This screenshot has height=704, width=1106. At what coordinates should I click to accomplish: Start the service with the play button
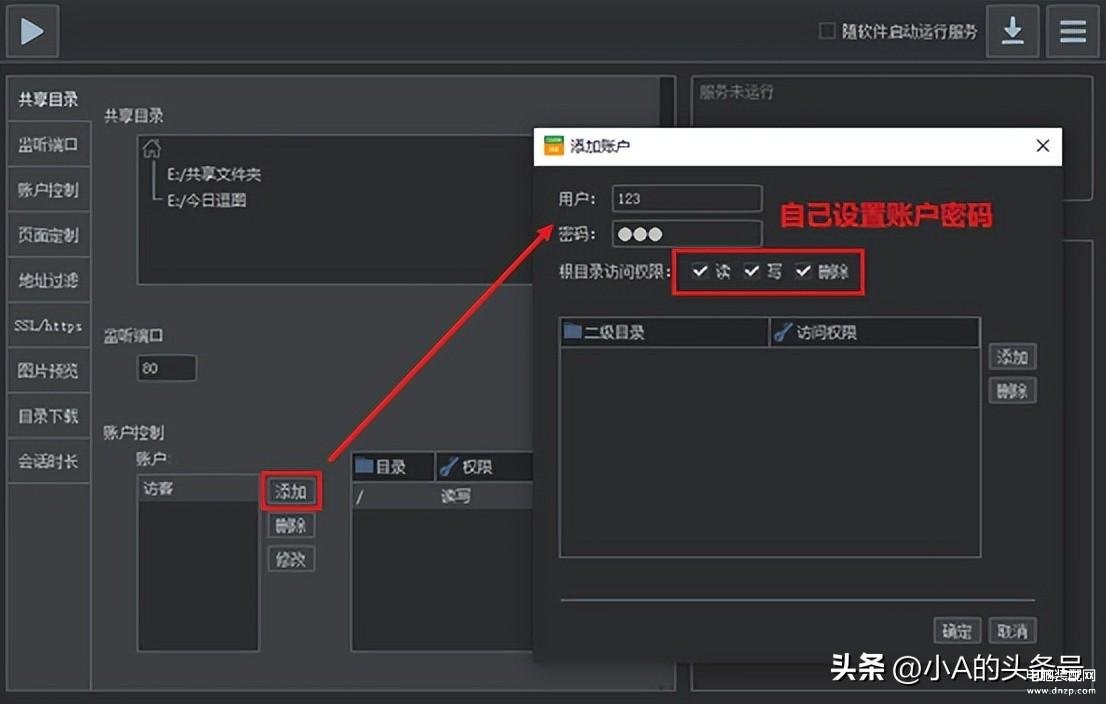[32, 31]
